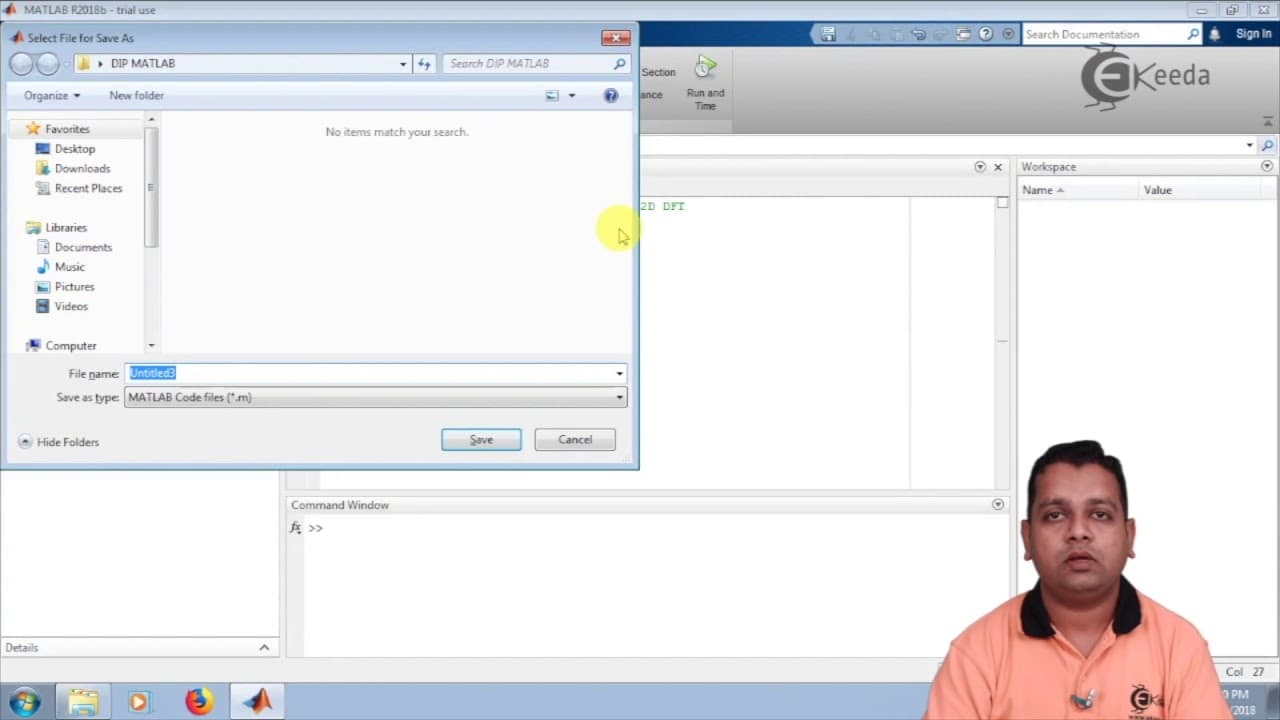Open media player from taskbar
The image size is (1280, 720).
coord(138,702)
